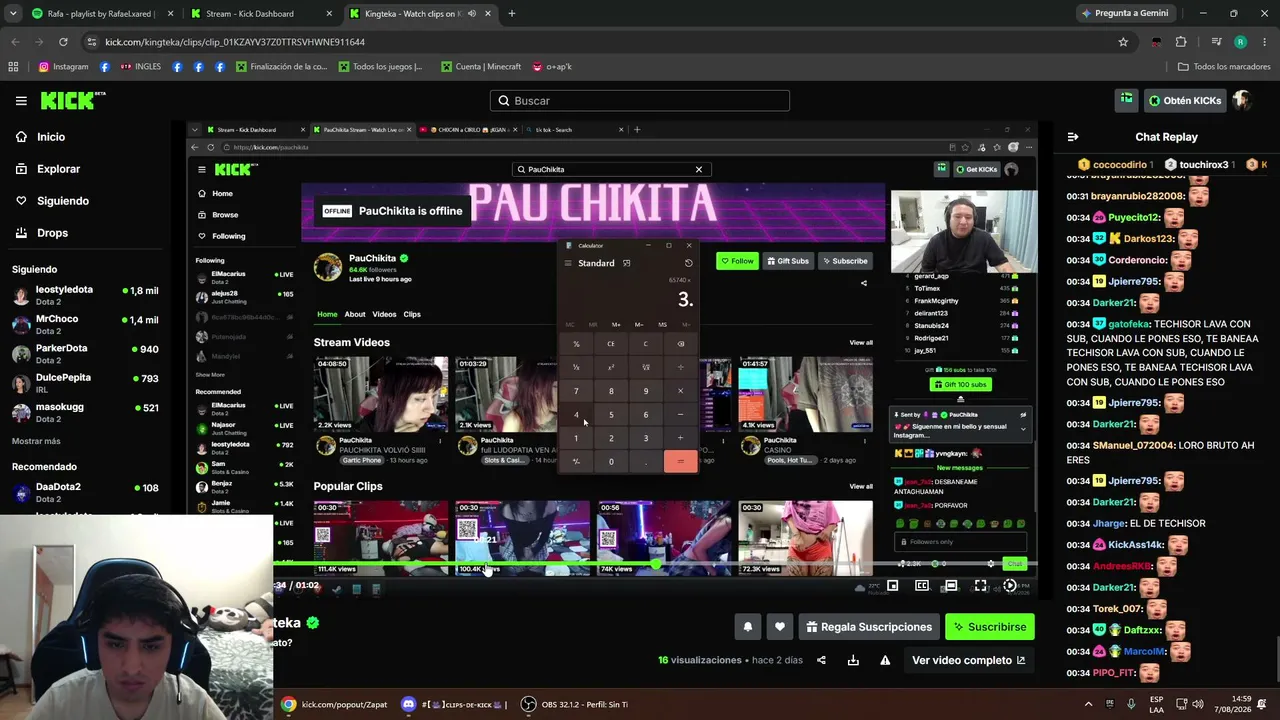Open the user profile avatar menu
The width and height of the screenshot is (1280, 720).
coord(1242,100)
